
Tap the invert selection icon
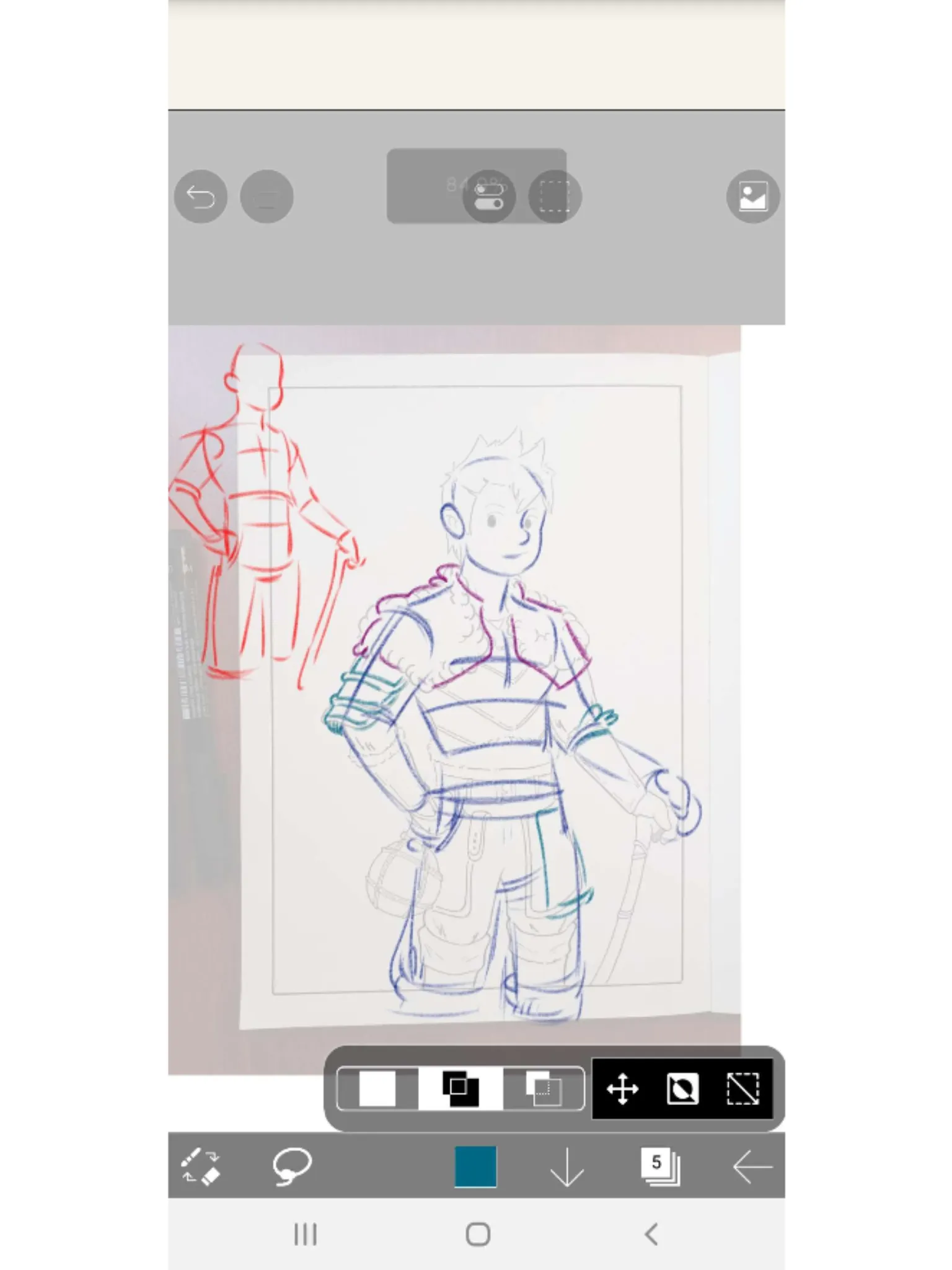(682, 1089)
